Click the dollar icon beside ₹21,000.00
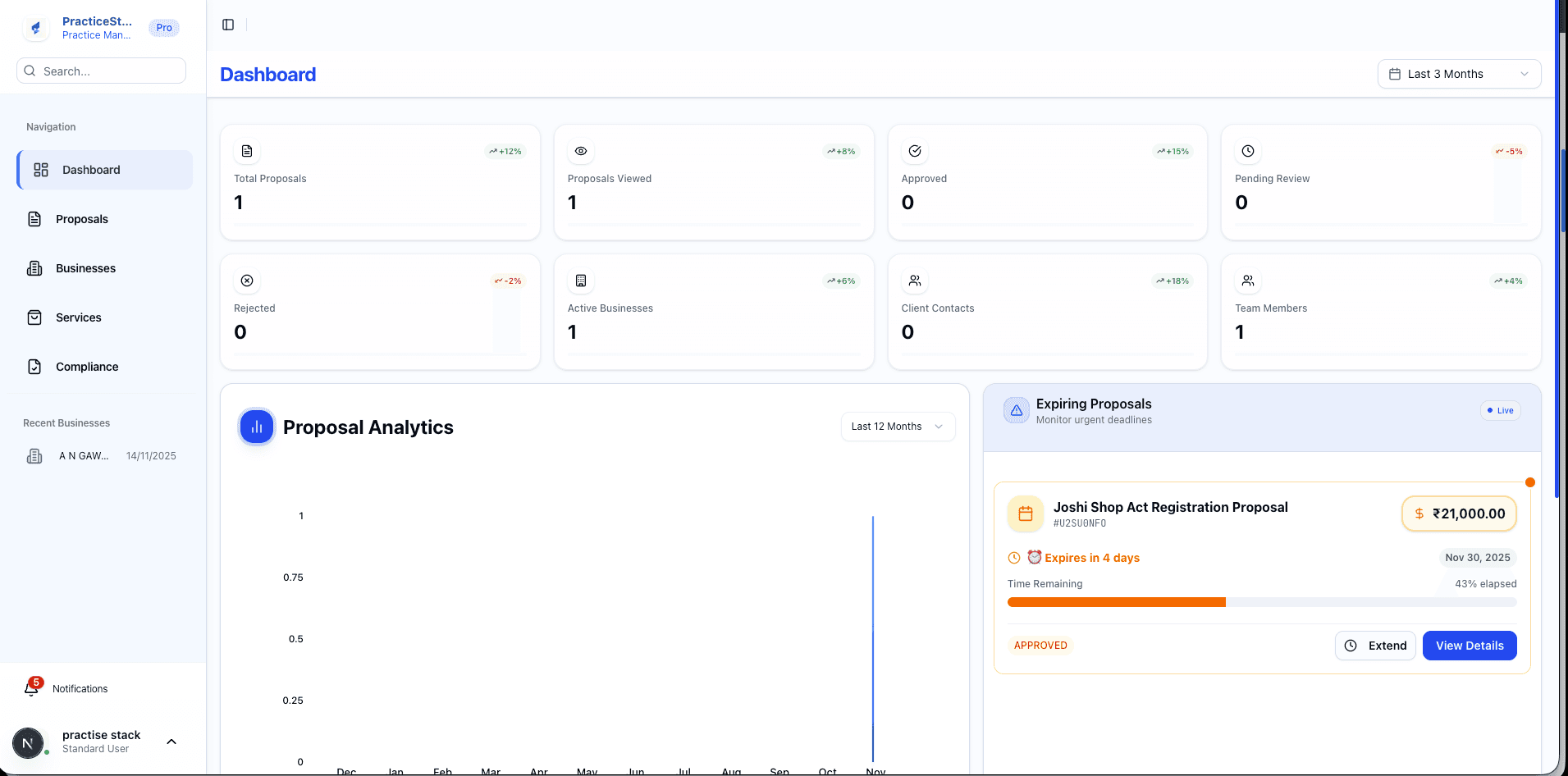Viewport: 1568px width, 776px height. pyautogui.click(x=1419, y=514)
